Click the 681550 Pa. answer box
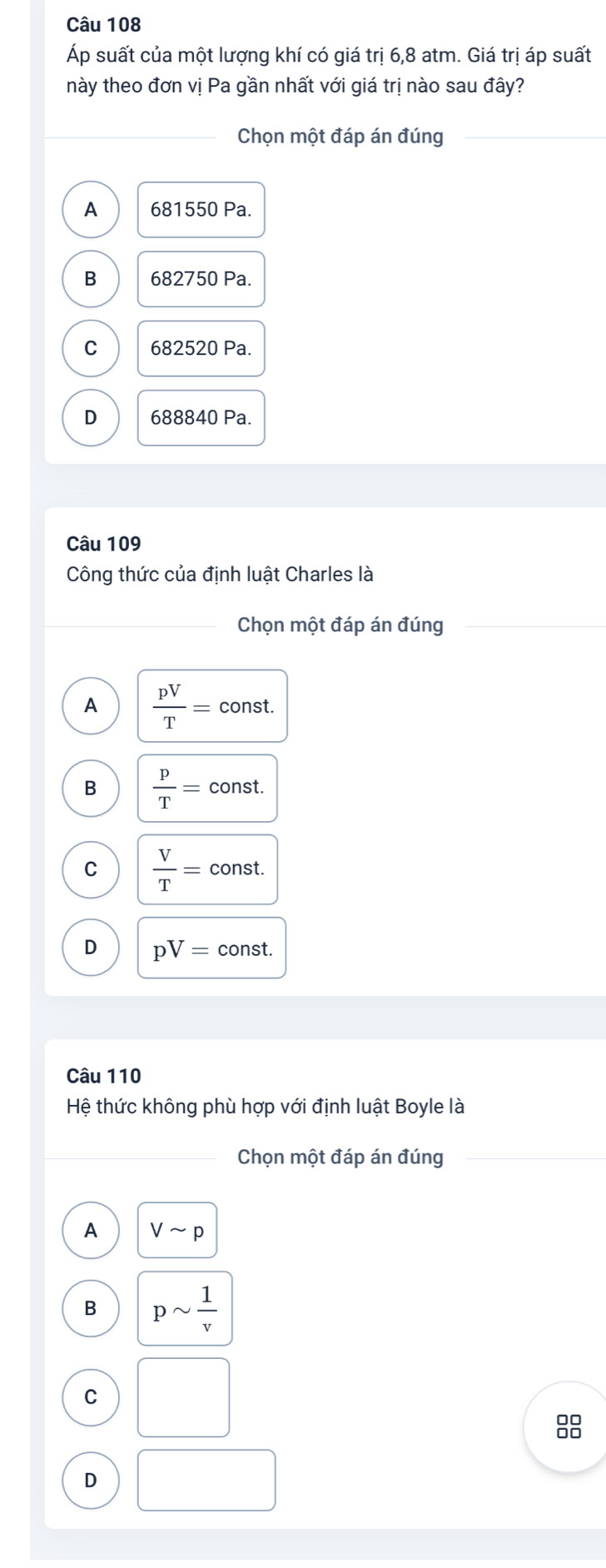Viewport: 606px width, 1568px height. coord(201,210)
